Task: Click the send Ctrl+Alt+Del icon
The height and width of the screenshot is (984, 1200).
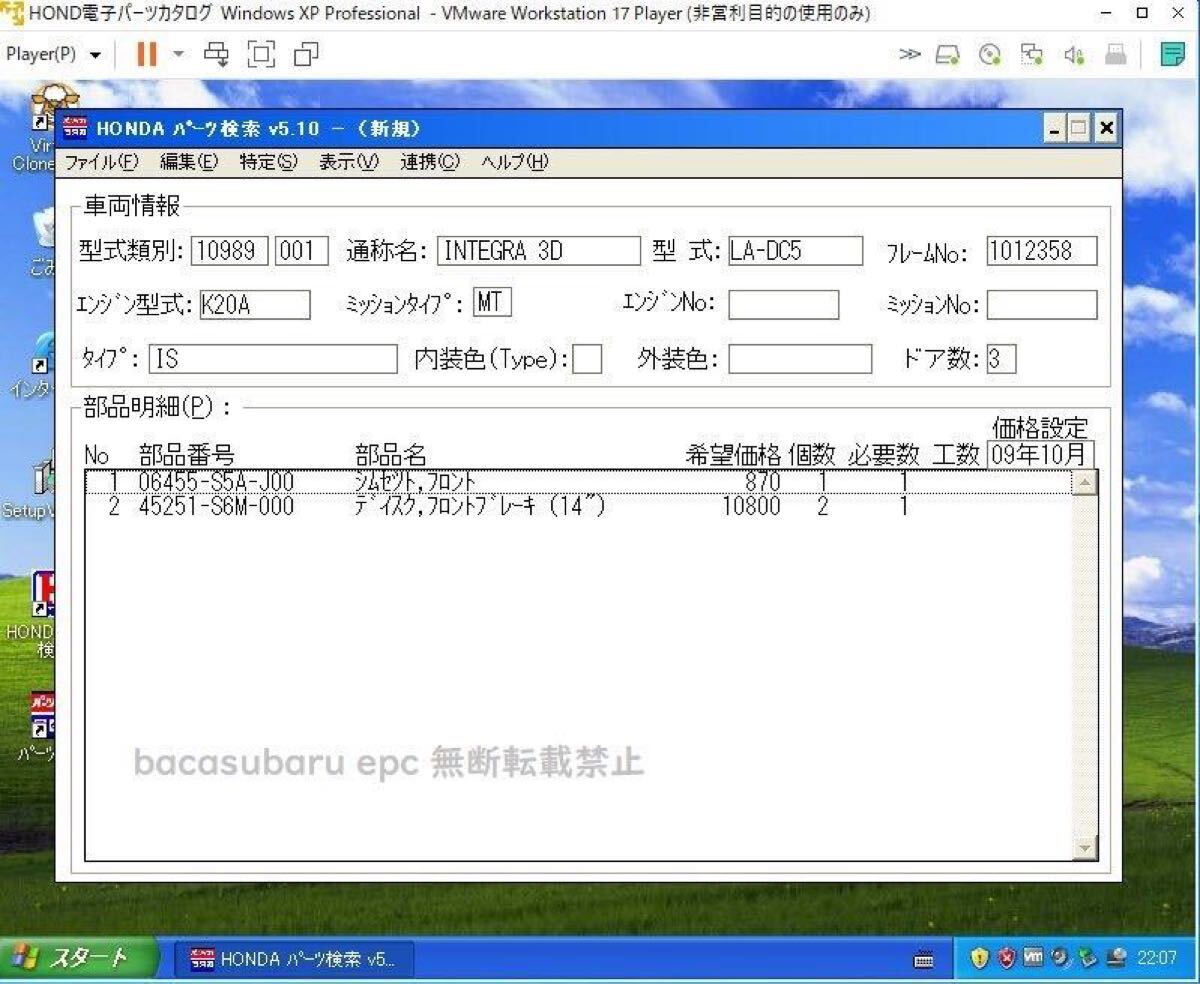Action: tap(216, 54)
